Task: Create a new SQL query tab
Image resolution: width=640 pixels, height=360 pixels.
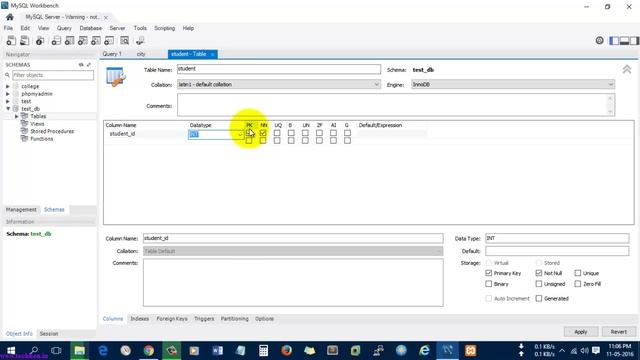Action: click(x=11, y=40)
